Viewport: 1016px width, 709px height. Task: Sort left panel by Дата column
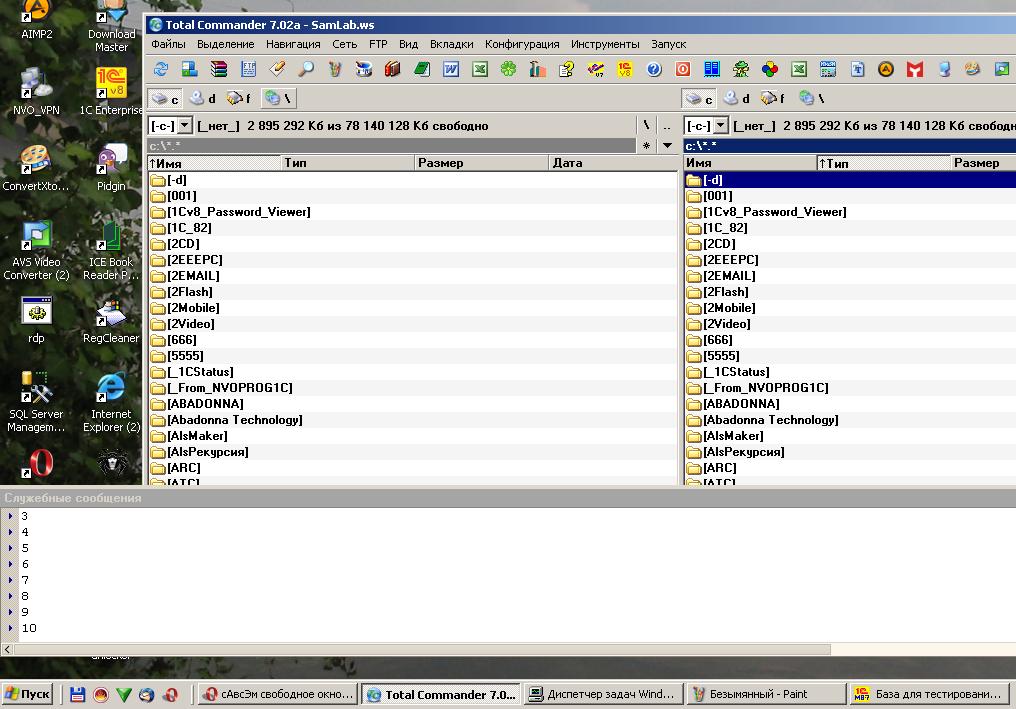tap(613, 163)
